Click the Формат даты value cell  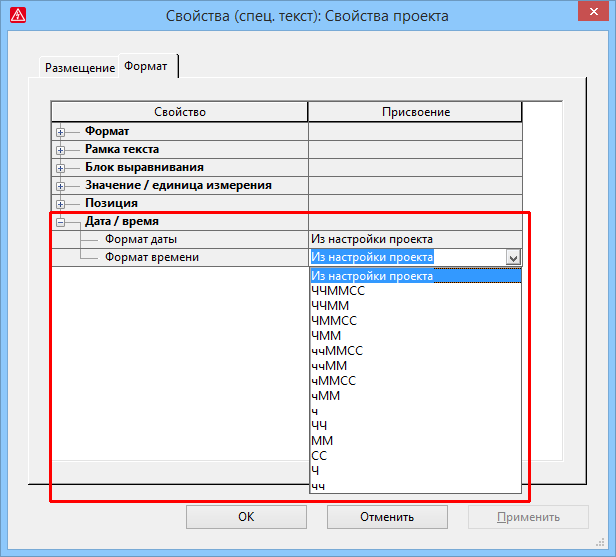(x=414, y=239)
